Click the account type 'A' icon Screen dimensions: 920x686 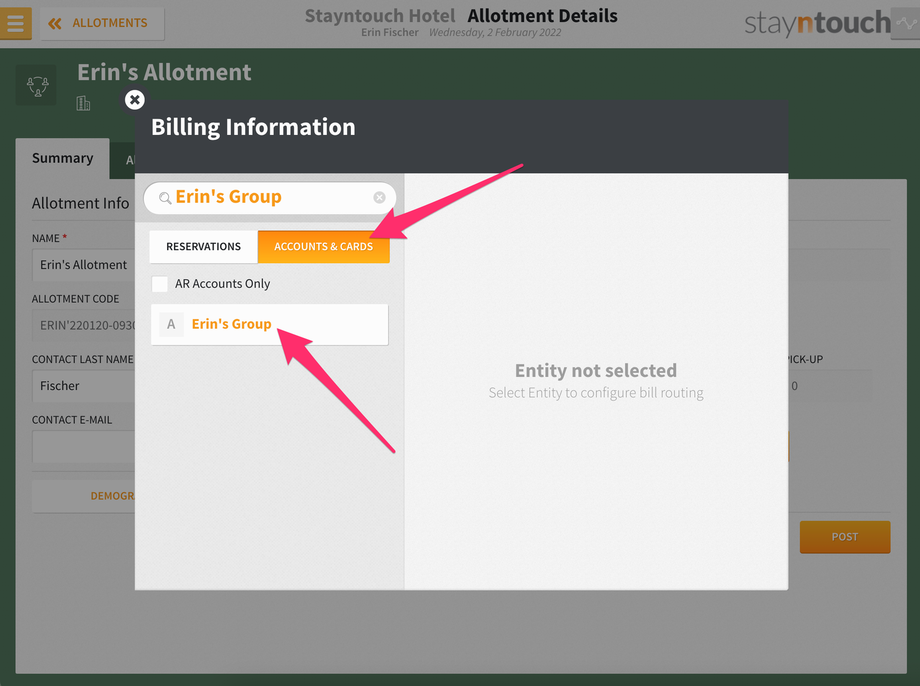point(171,324)
